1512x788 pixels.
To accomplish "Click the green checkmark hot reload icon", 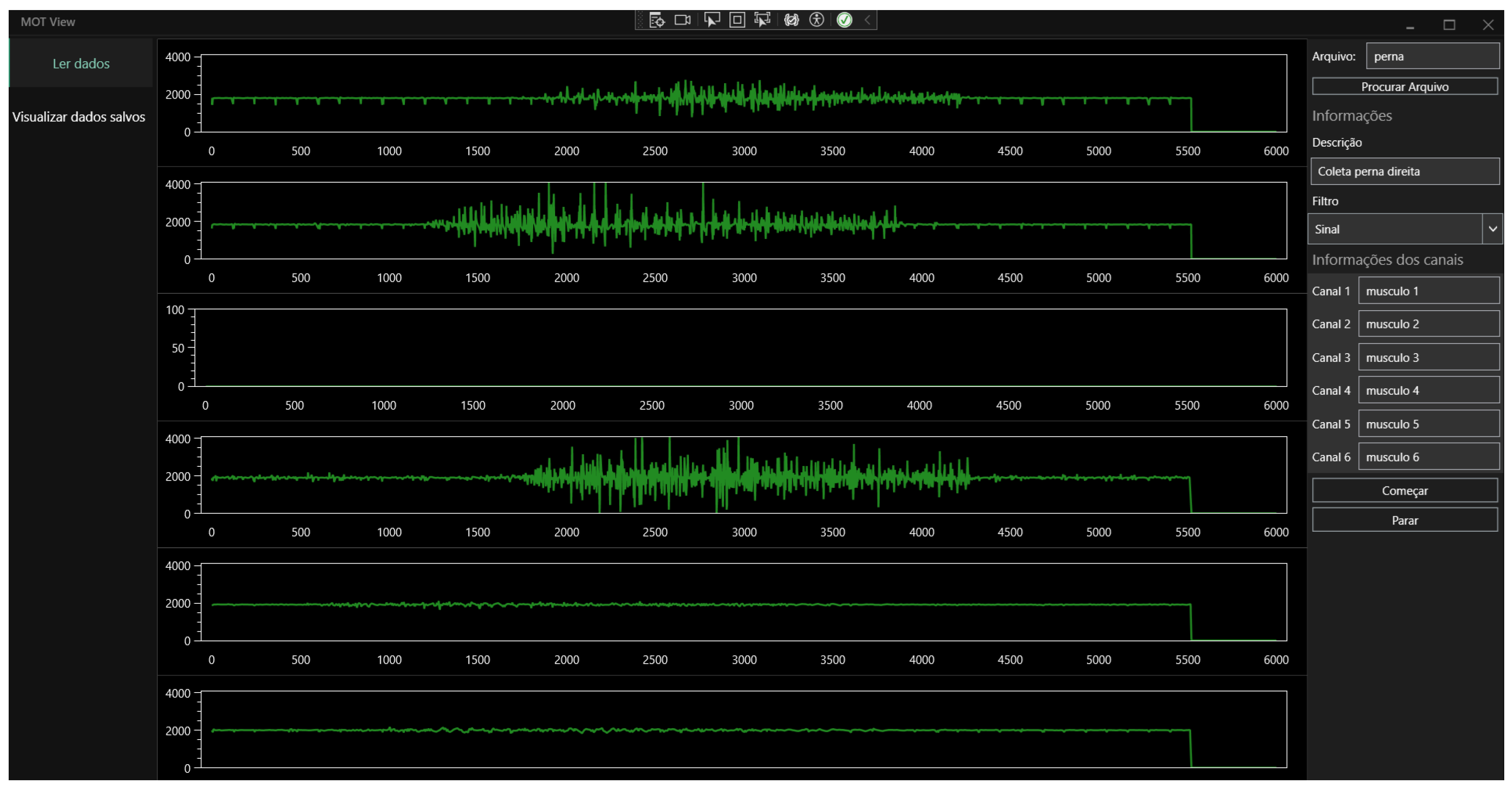I will pyautogui.click(x=844, y=21).
